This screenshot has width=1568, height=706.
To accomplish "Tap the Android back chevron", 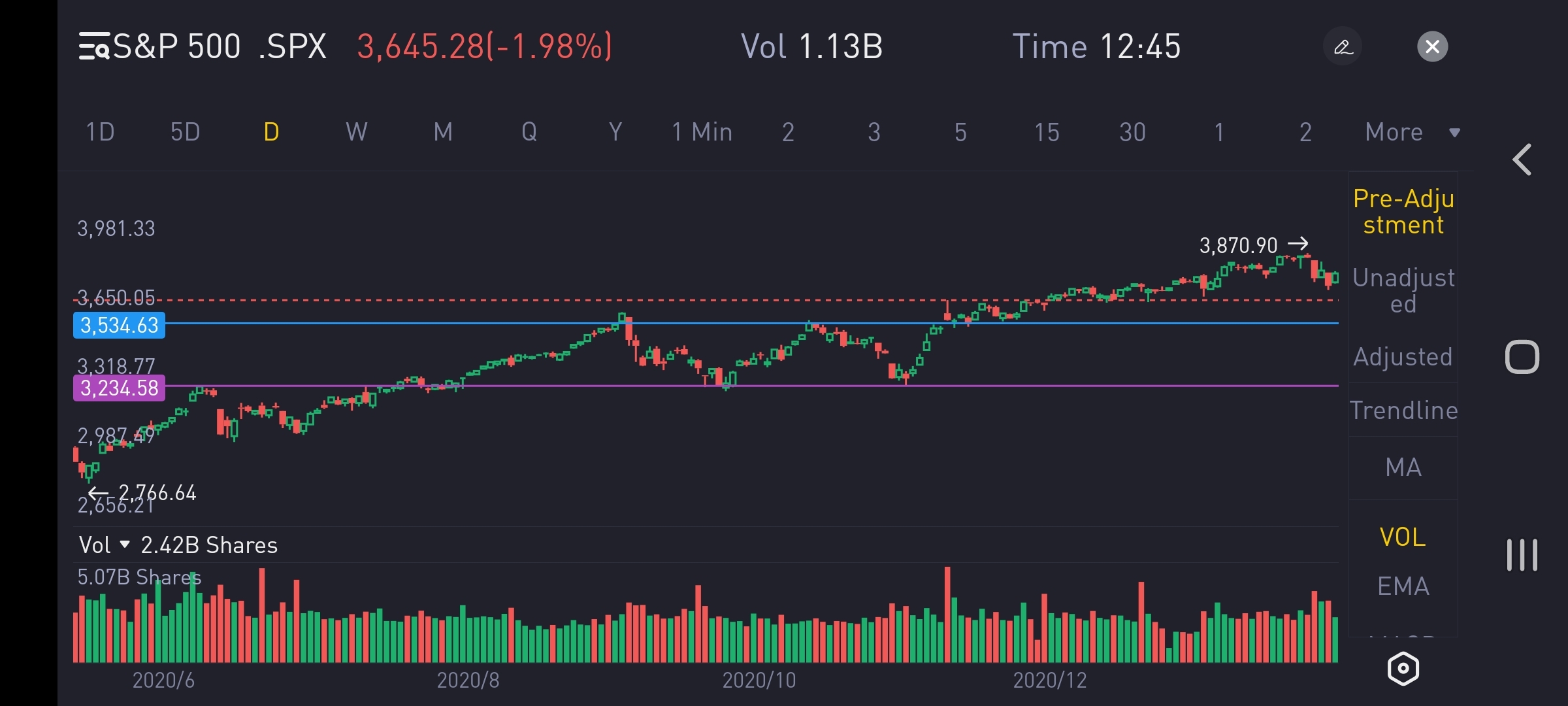I will 1522,160.
